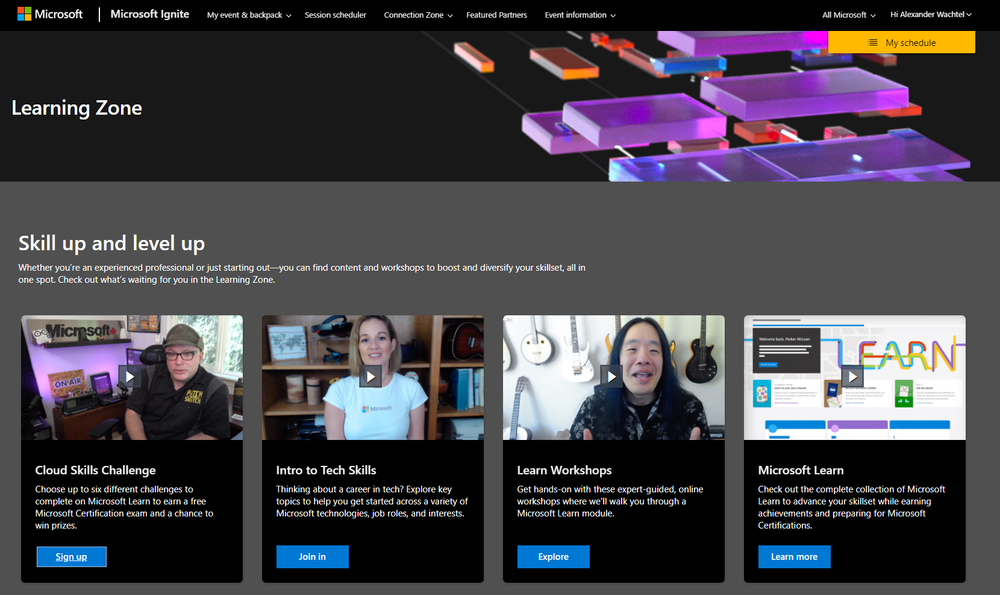The width and height of the screenshot is (1000, 595).
Task: Click the My schedule button
Action: pyautogui.click(x=901, y=43)
